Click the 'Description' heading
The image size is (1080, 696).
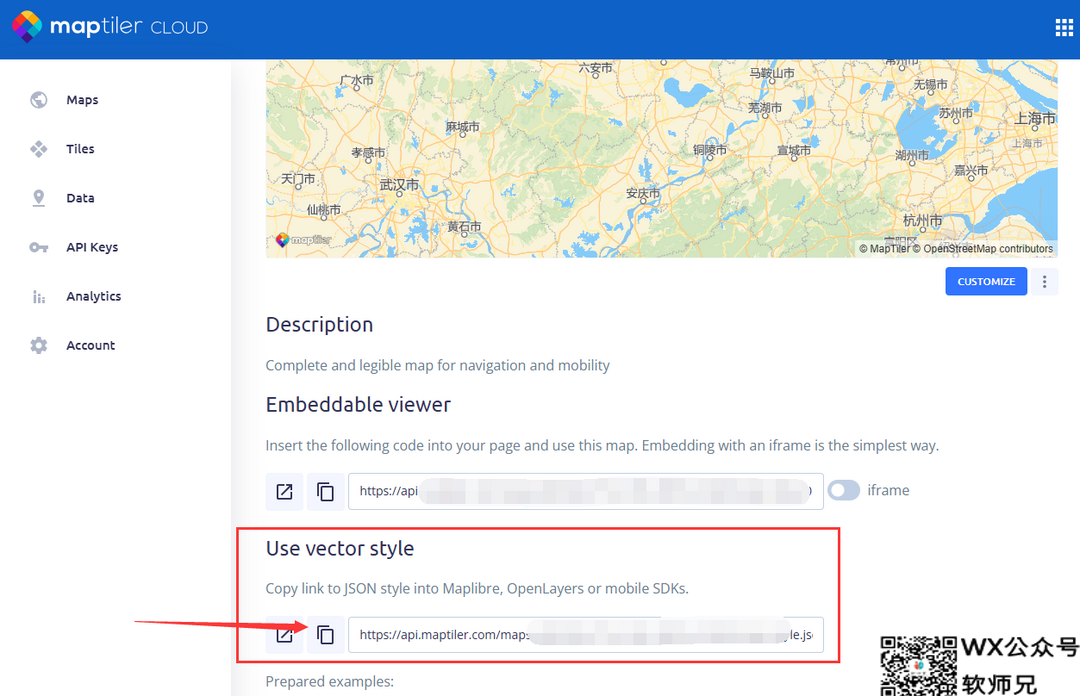pyautogui.click(x=320, y=325)
